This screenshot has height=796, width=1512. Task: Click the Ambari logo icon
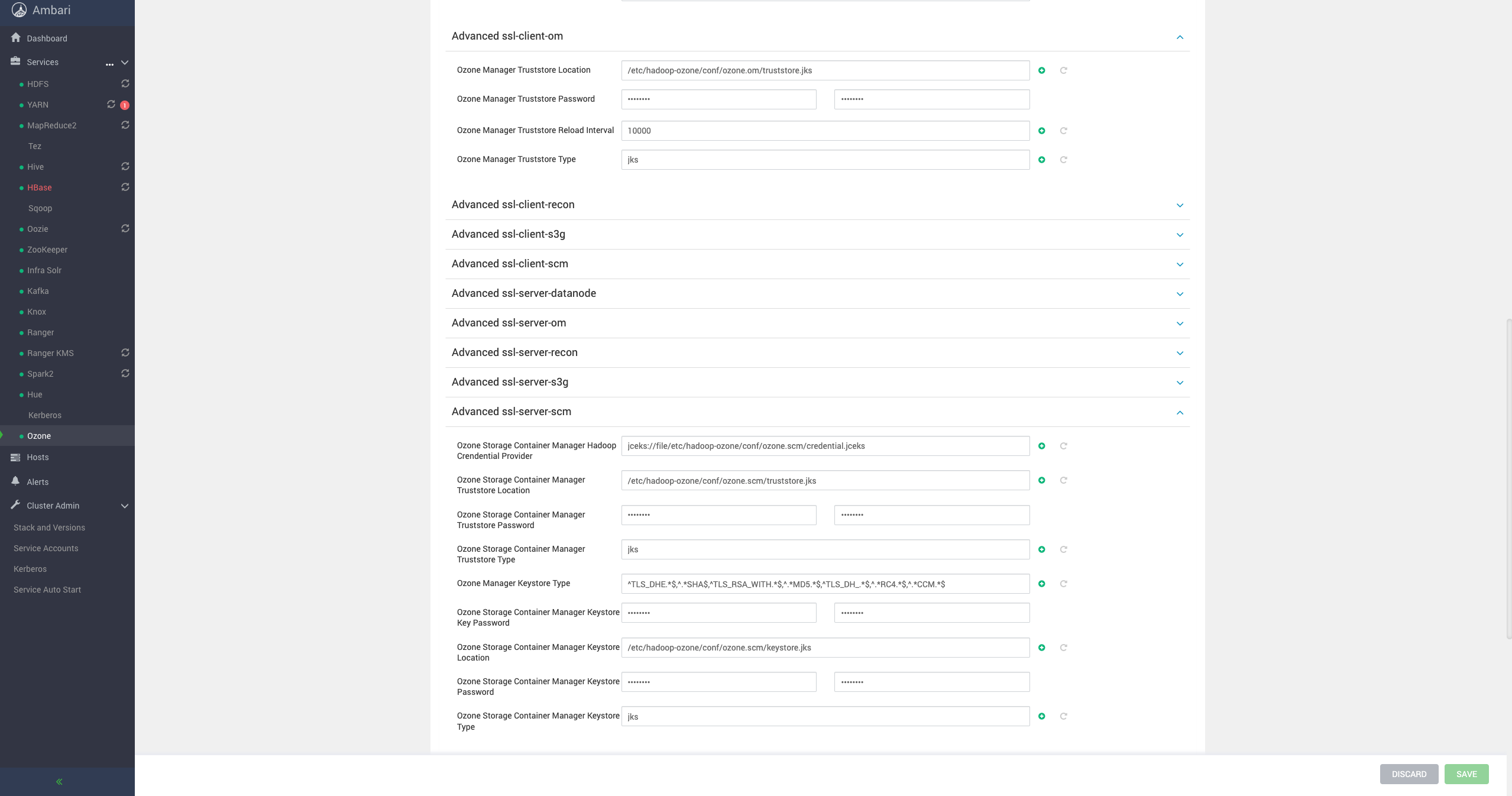click(x=20, y=10)
